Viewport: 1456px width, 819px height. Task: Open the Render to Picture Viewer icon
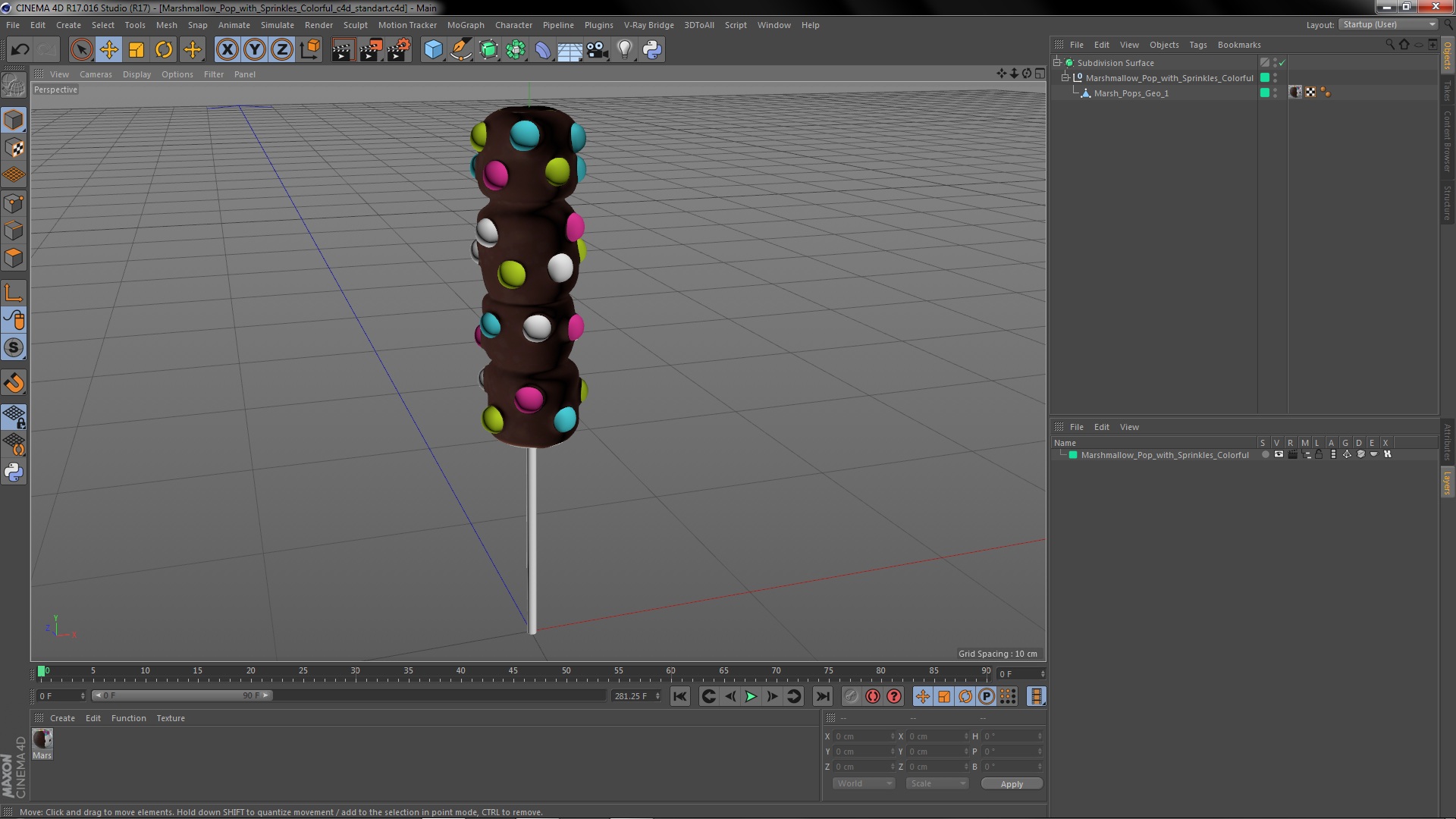tap(370, 50)
